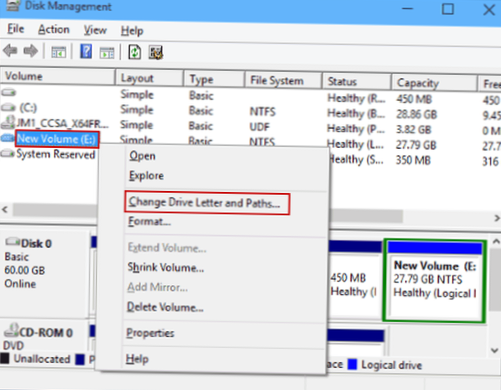Sort by the Volume column header
The height and width of the screenshot is (390, 501).
58,76
